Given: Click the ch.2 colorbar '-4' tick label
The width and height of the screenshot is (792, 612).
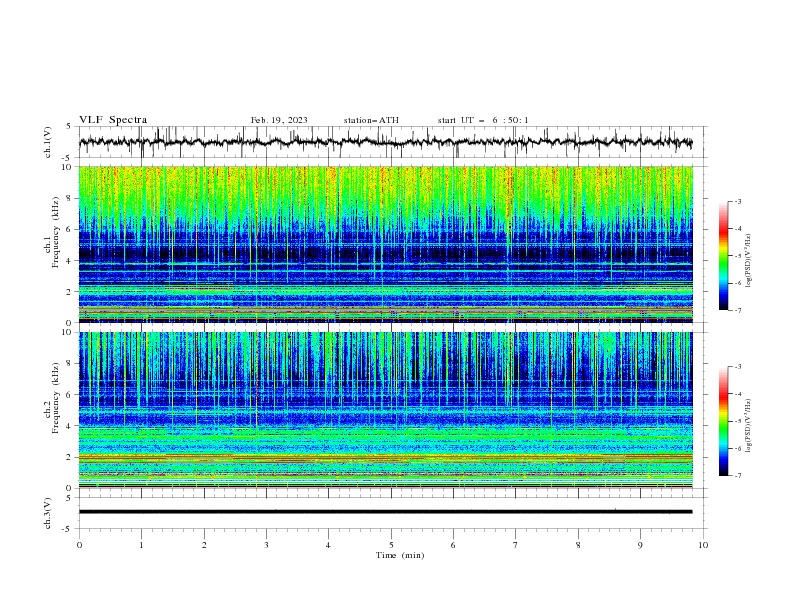Looking at the screenshot, I should [x=737, y=394].
